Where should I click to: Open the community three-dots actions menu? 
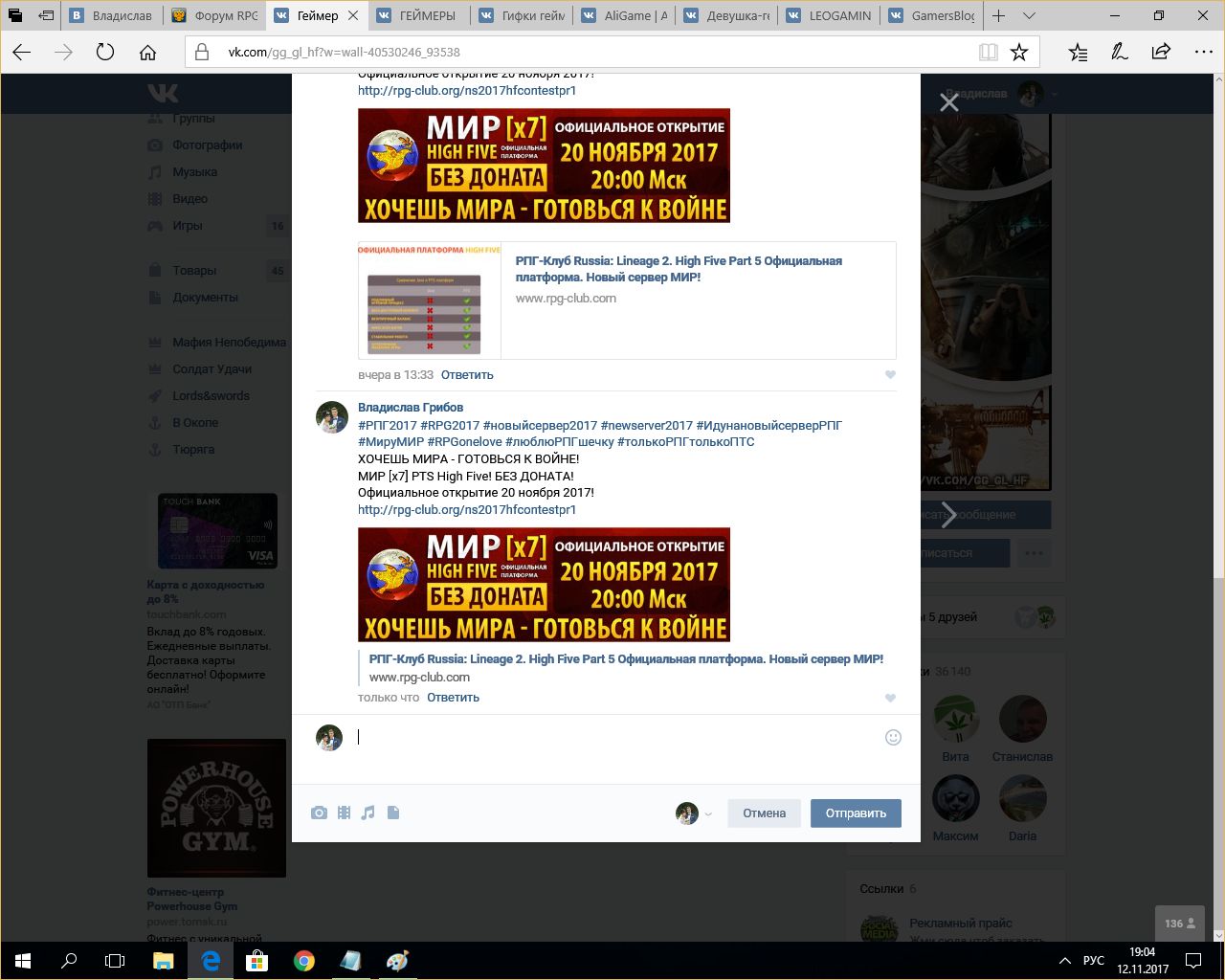1033,553
